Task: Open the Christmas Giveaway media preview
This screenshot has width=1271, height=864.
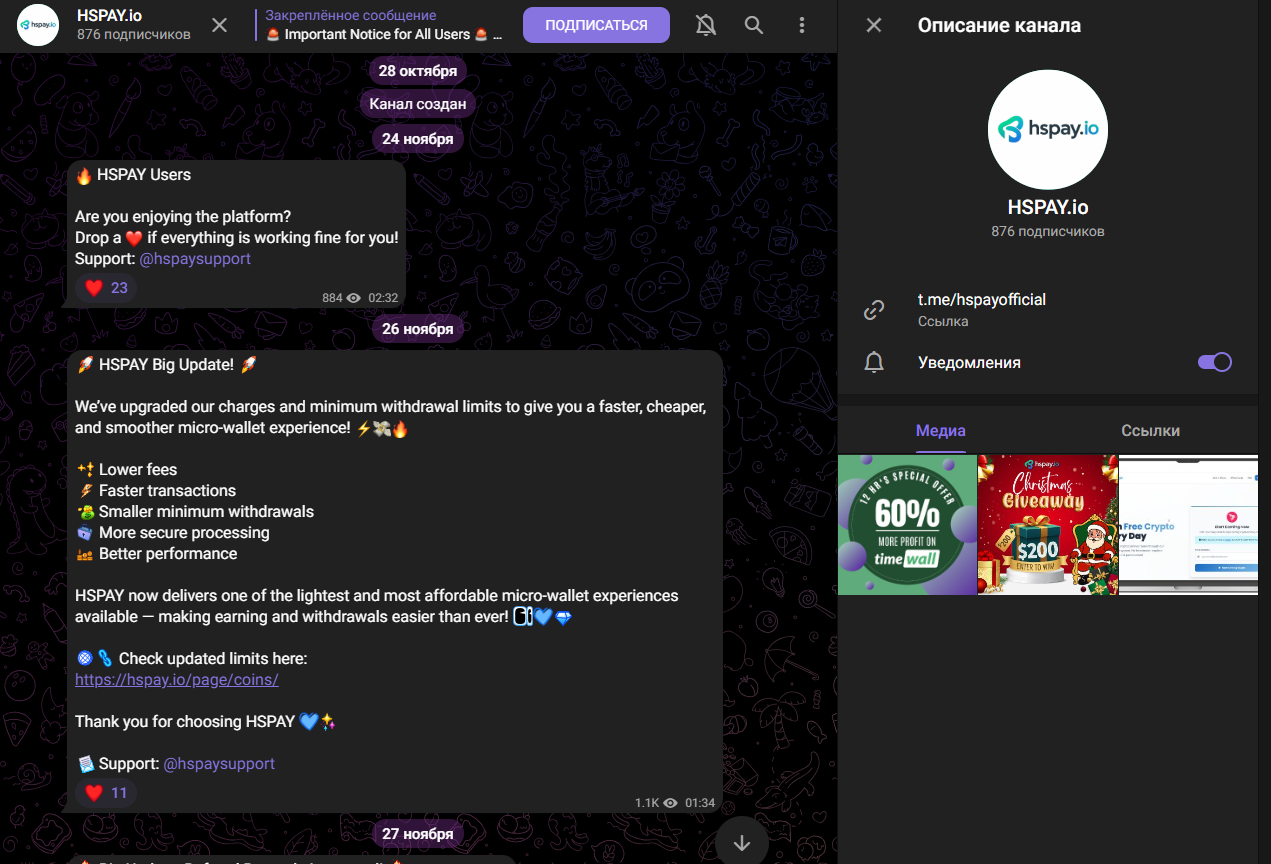Action: point(1047,525)
